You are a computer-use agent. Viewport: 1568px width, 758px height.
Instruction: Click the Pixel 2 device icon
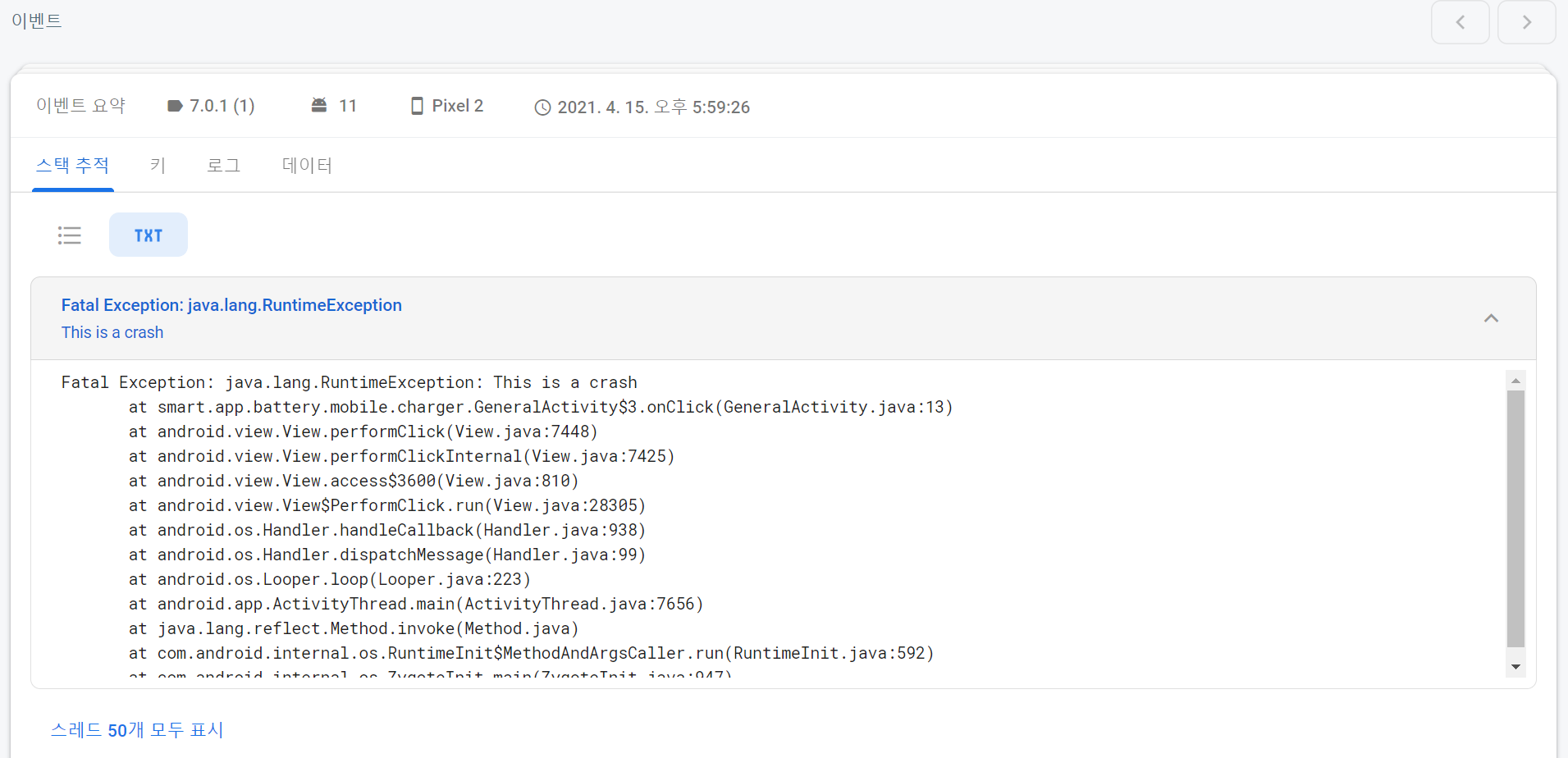[417, 106]
